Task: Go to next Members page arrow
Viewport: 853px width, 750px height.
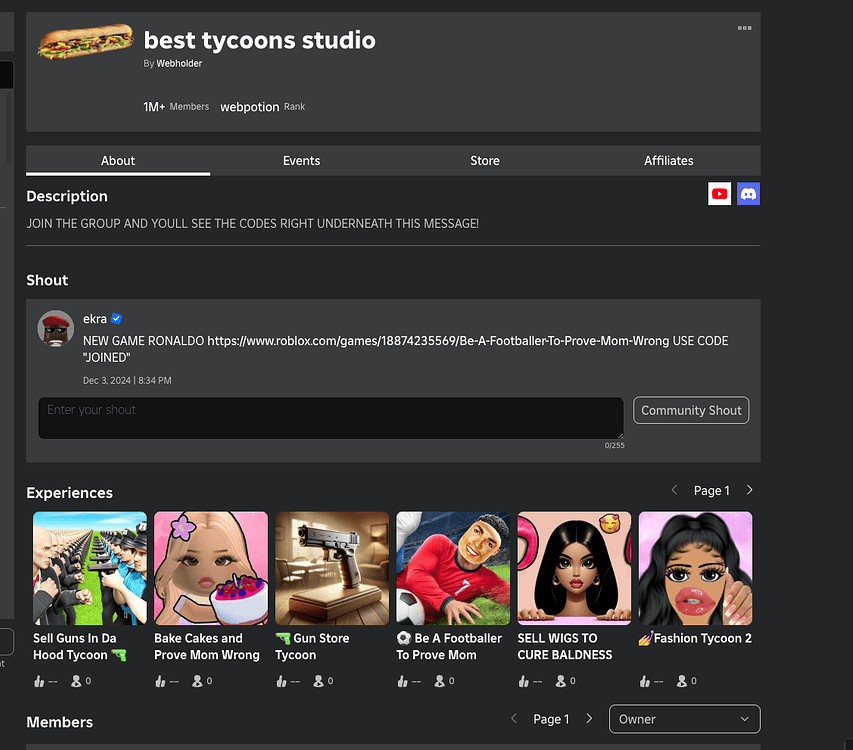Action: [x=589, y=718]
